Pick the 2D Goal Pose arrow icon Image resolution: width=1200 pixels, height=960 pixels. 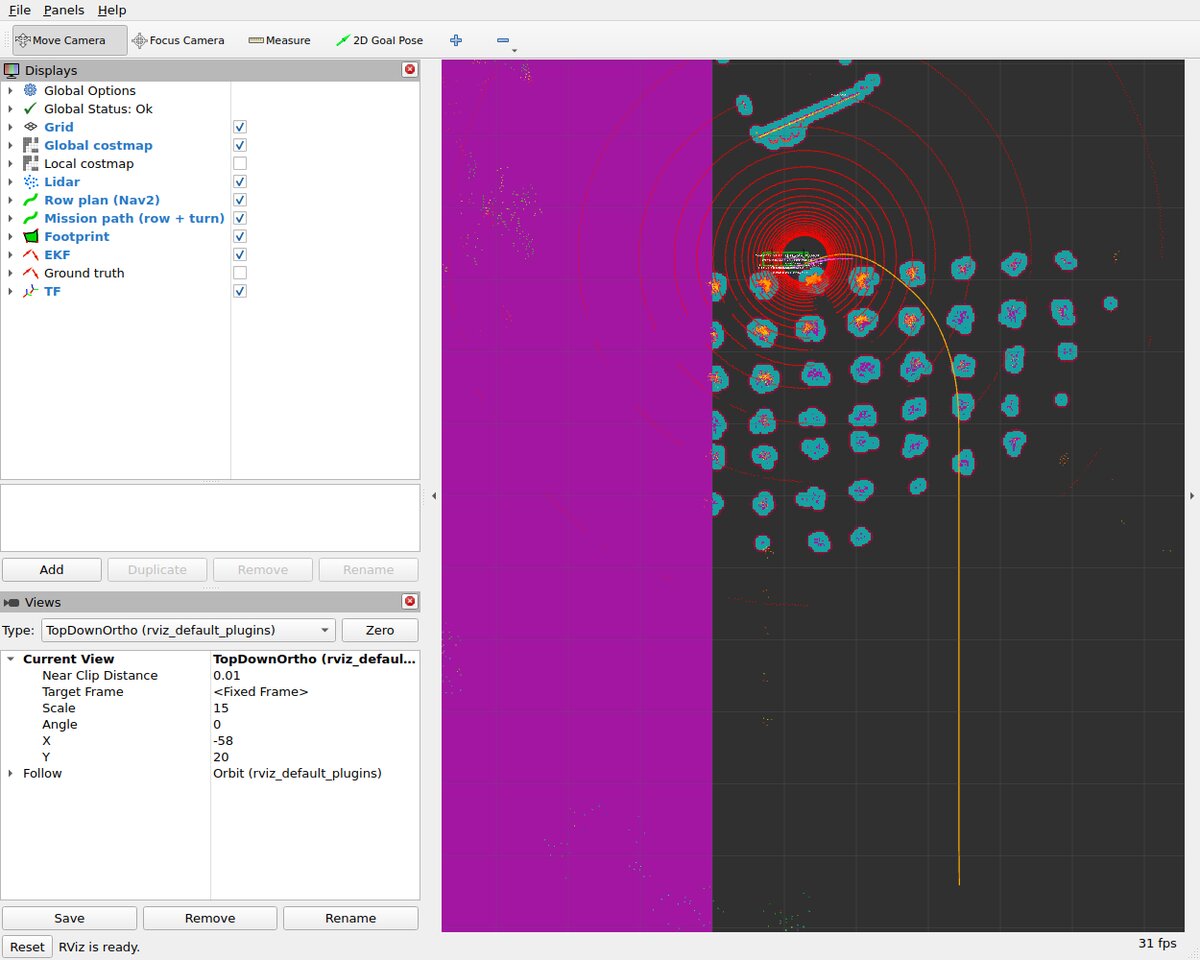[x=343, y=40]
